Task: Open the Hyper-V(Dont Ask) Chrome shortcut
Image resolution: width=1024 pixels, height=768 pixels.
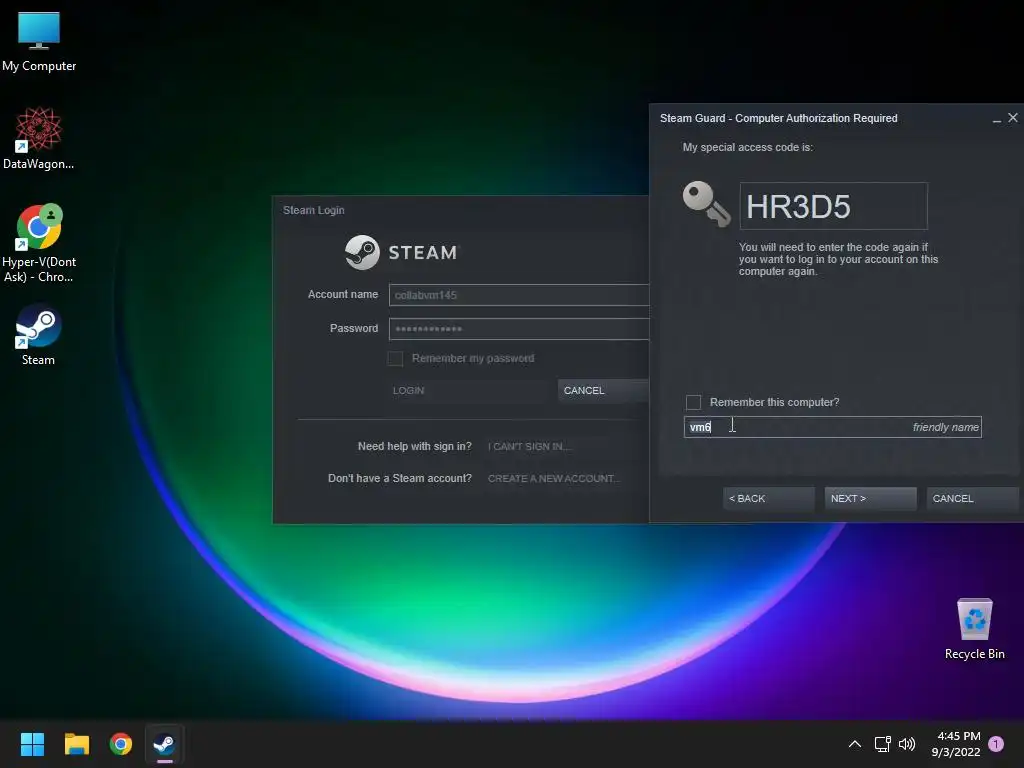Action: tap(39, 243)
